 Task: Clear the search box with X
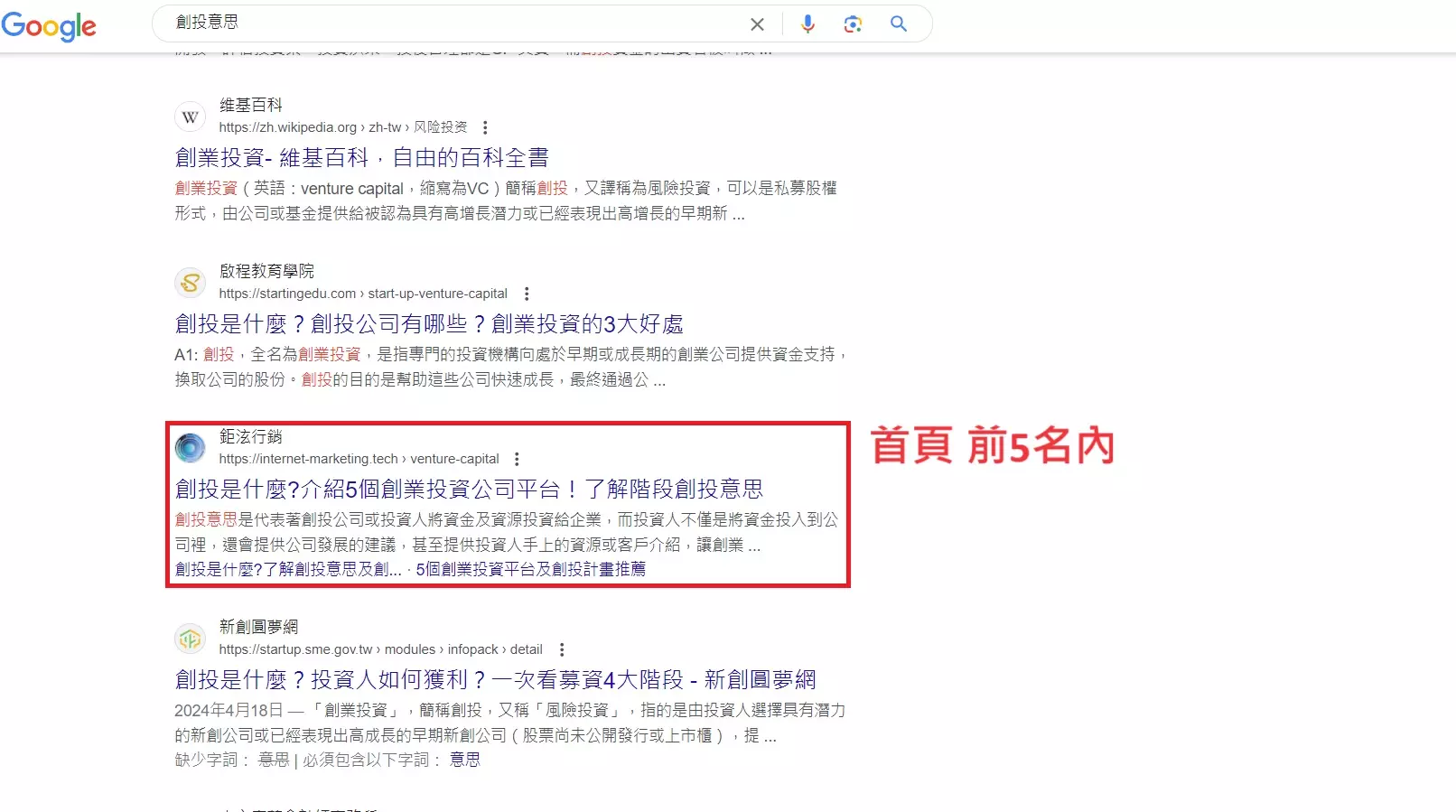757,24
